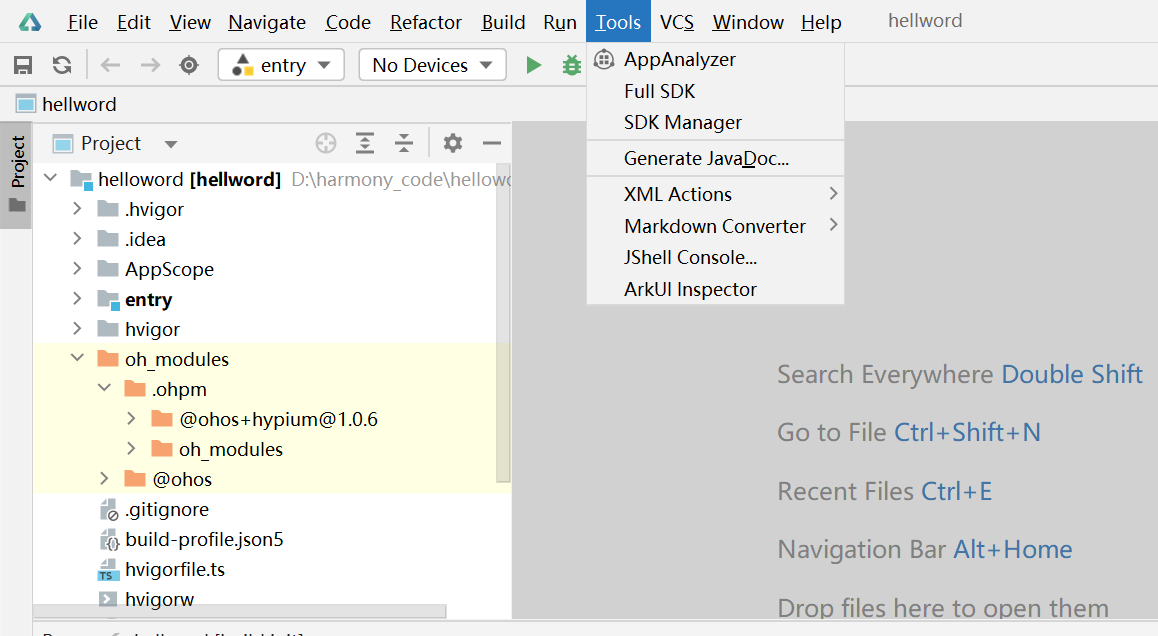Save all files with the floppy disk icon
The width and height of the screenshot is (1158, 636).
(x=23, y=65)
